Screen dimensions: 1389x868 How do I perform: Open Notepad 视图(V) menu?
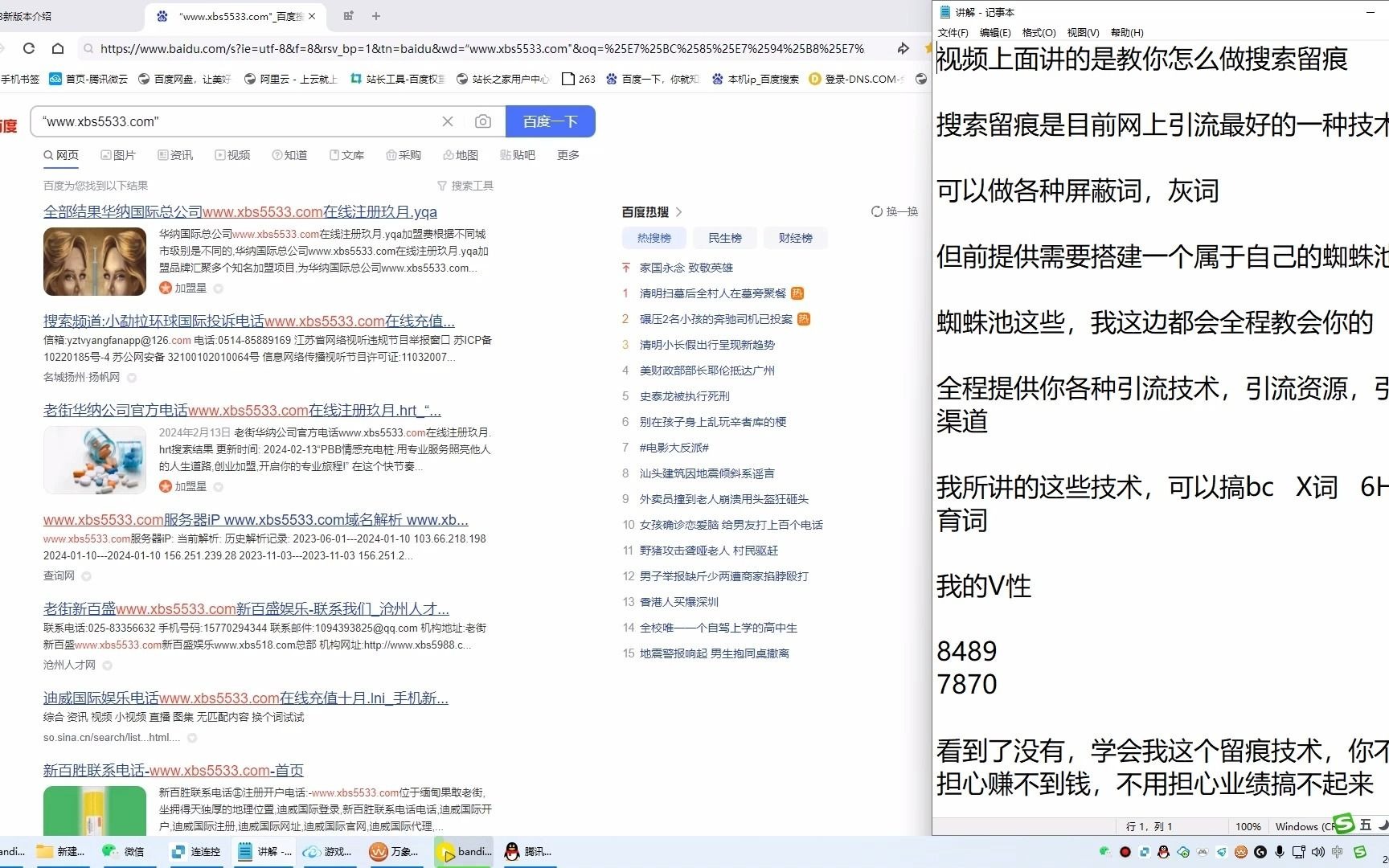click(1083, 33)
